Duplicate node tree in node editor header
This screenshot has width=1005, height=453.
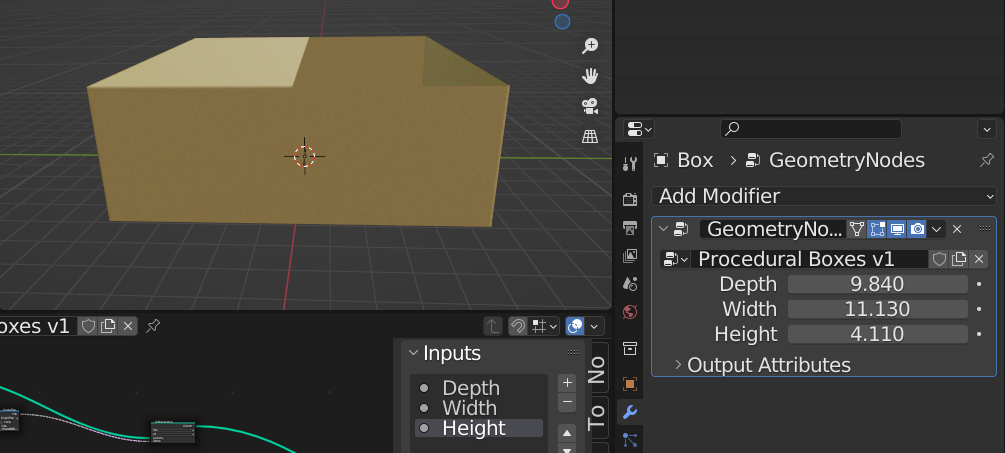click(108, 326)
